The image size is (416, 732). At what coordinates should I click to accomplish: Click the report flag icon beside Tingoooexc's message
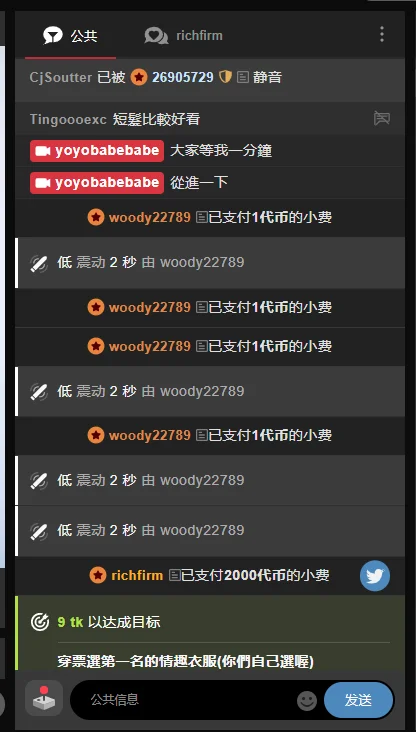click(381, 119)
